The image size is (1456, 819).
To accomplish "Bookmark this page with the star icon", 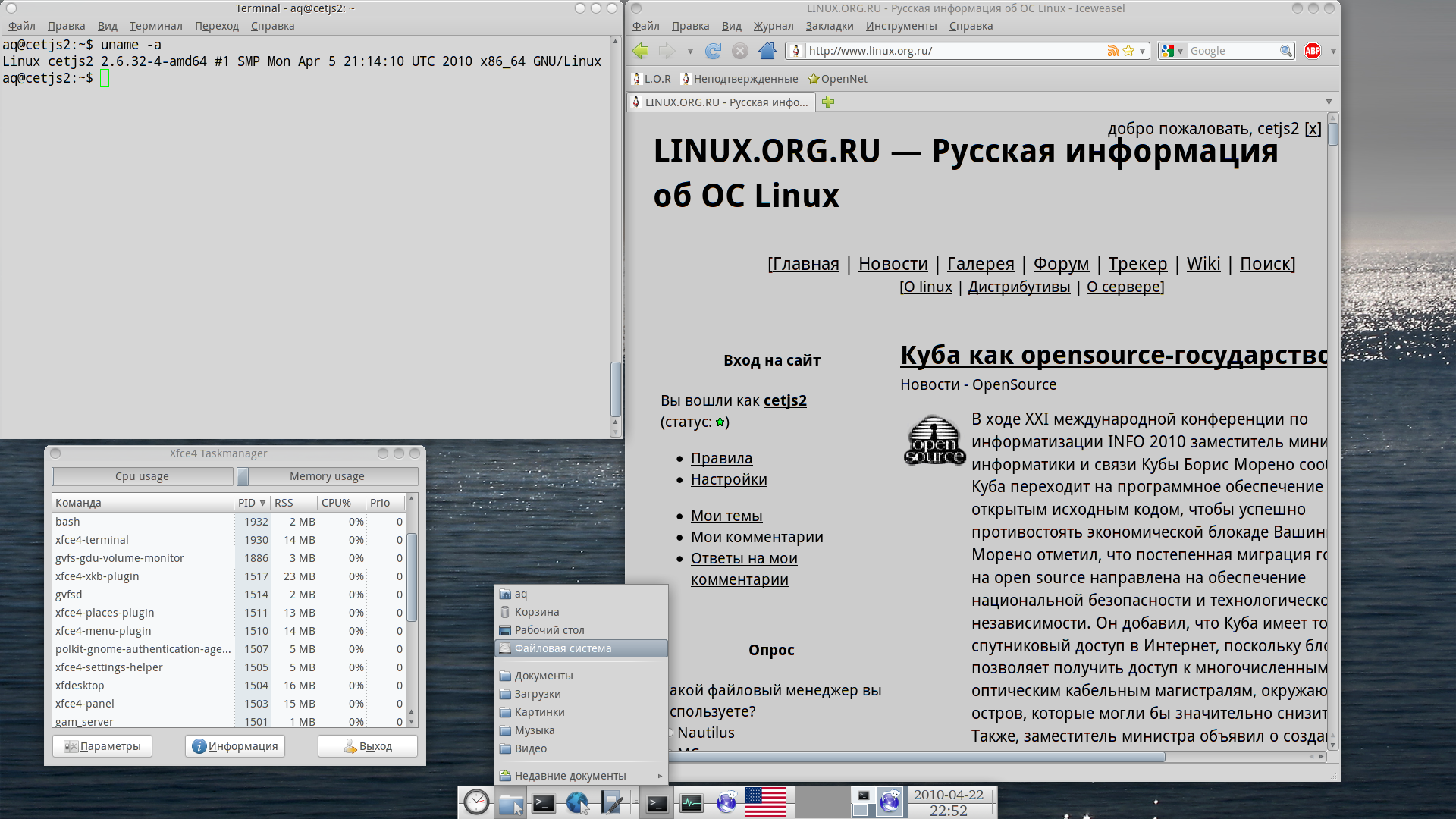I will [1128, 51].
